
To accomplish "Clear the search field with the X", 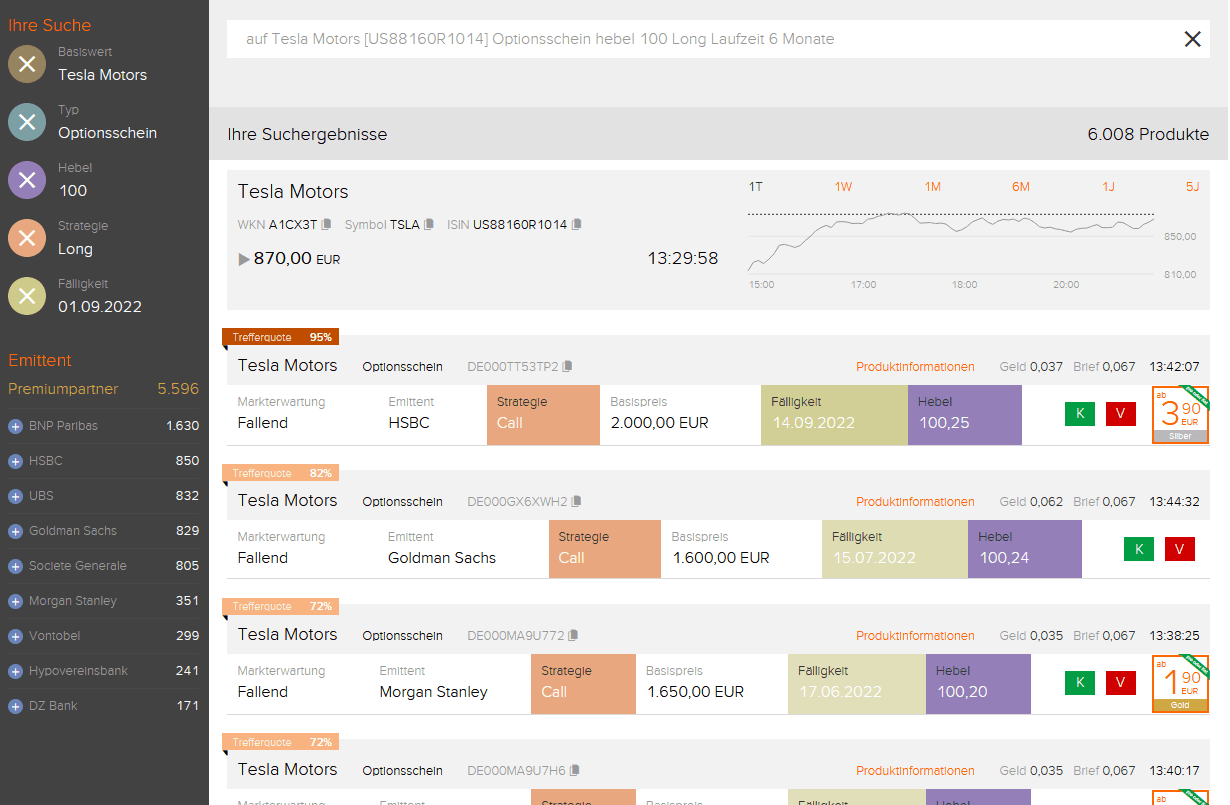I will [1192, 39].
